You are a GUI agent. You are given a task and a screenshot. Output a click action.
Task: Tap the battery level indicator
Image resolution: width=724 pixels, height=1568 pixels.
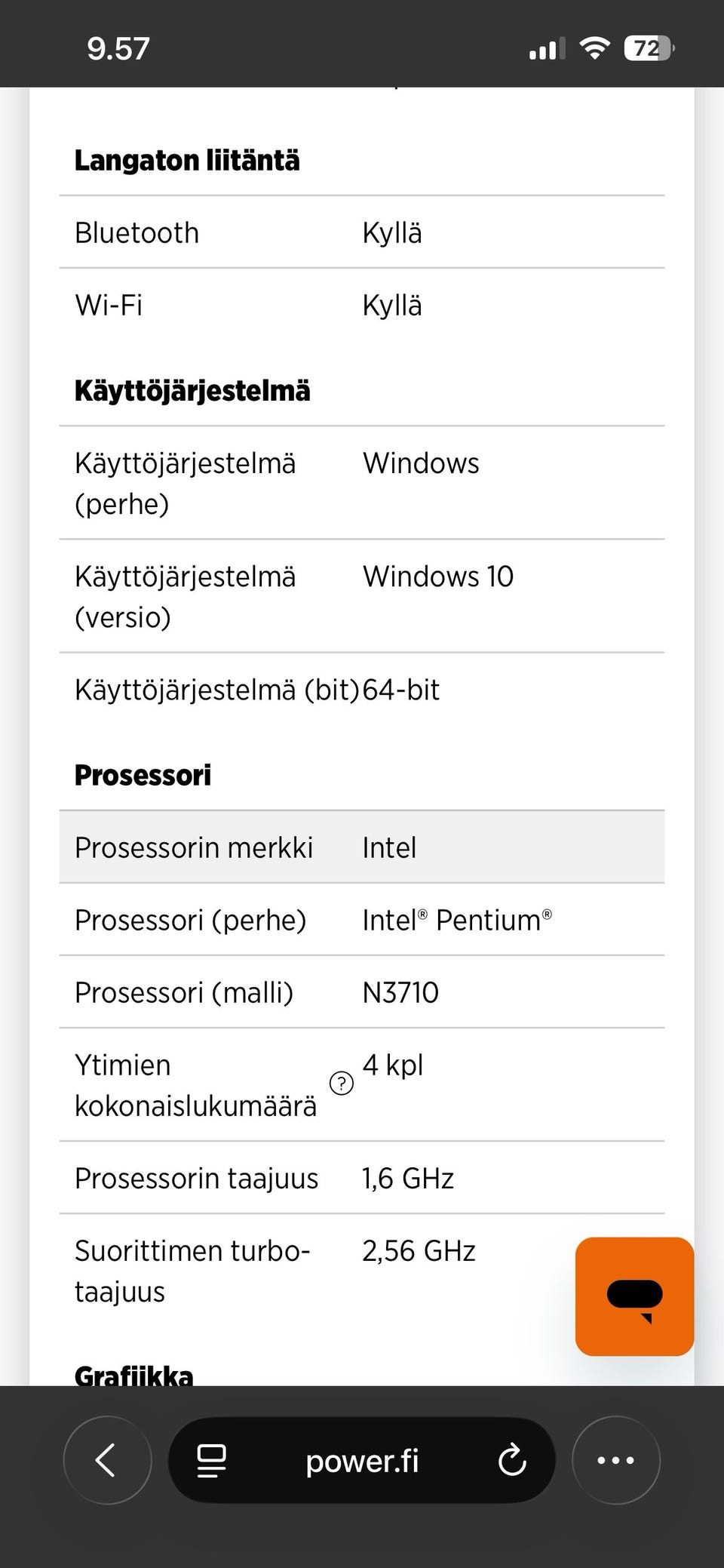(649, 49)
